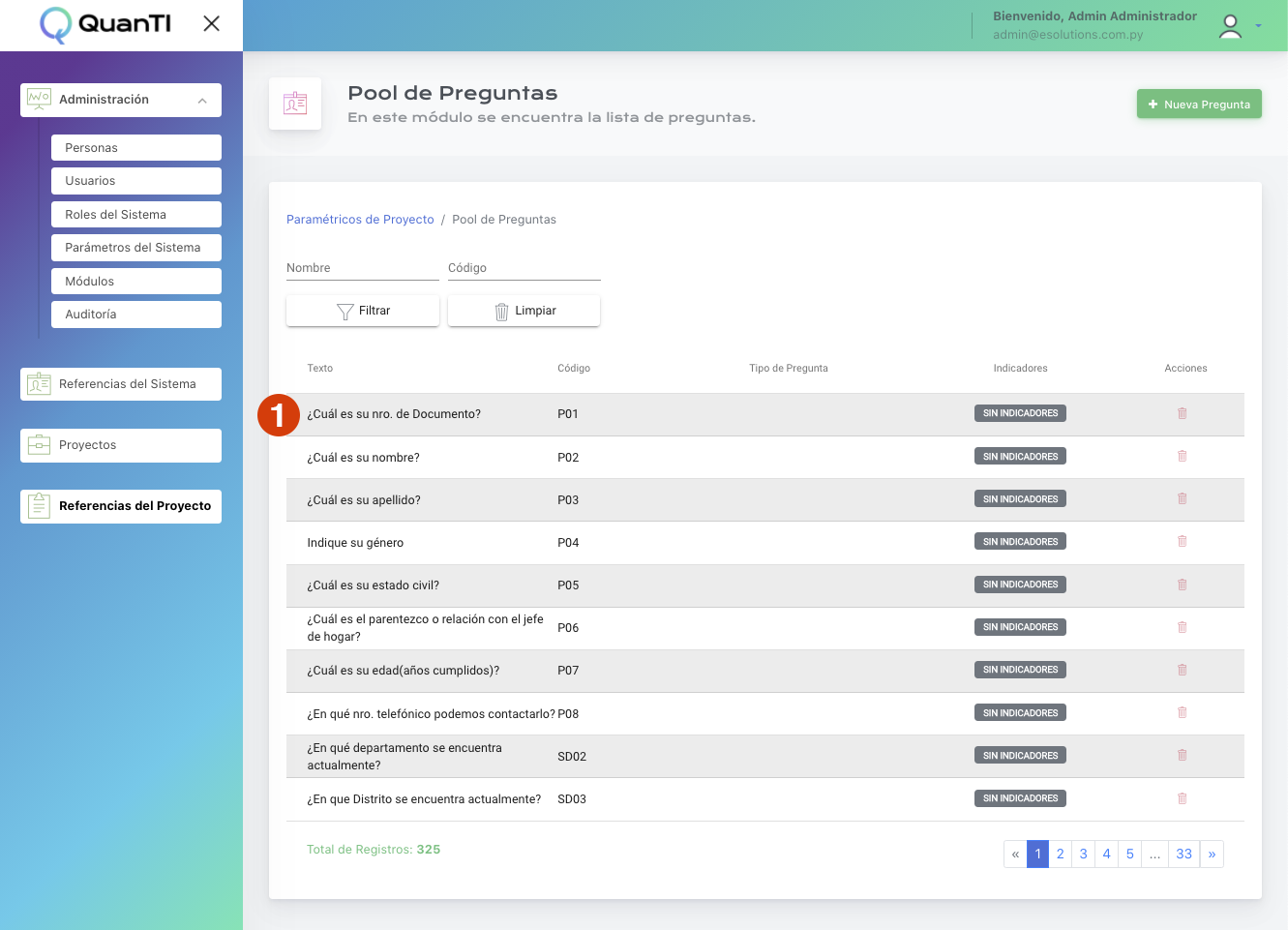Focus the Código filter field
This screenshot has height=930, width=1288.
524,268
